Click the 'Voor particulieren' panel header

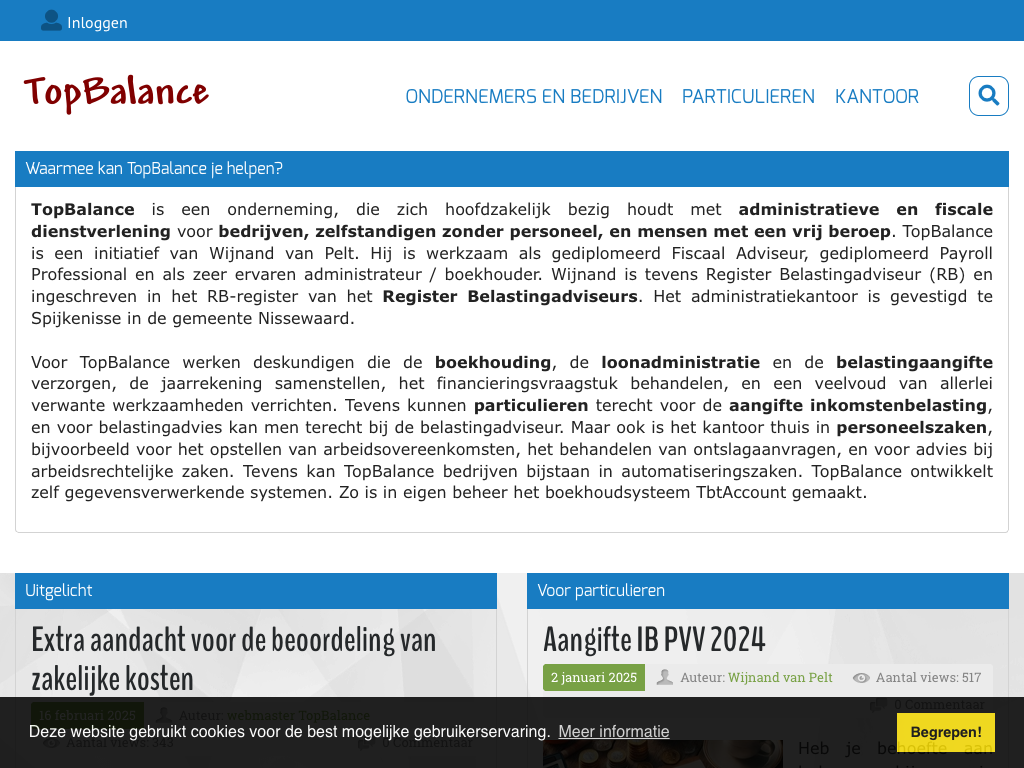pos(768,591)
